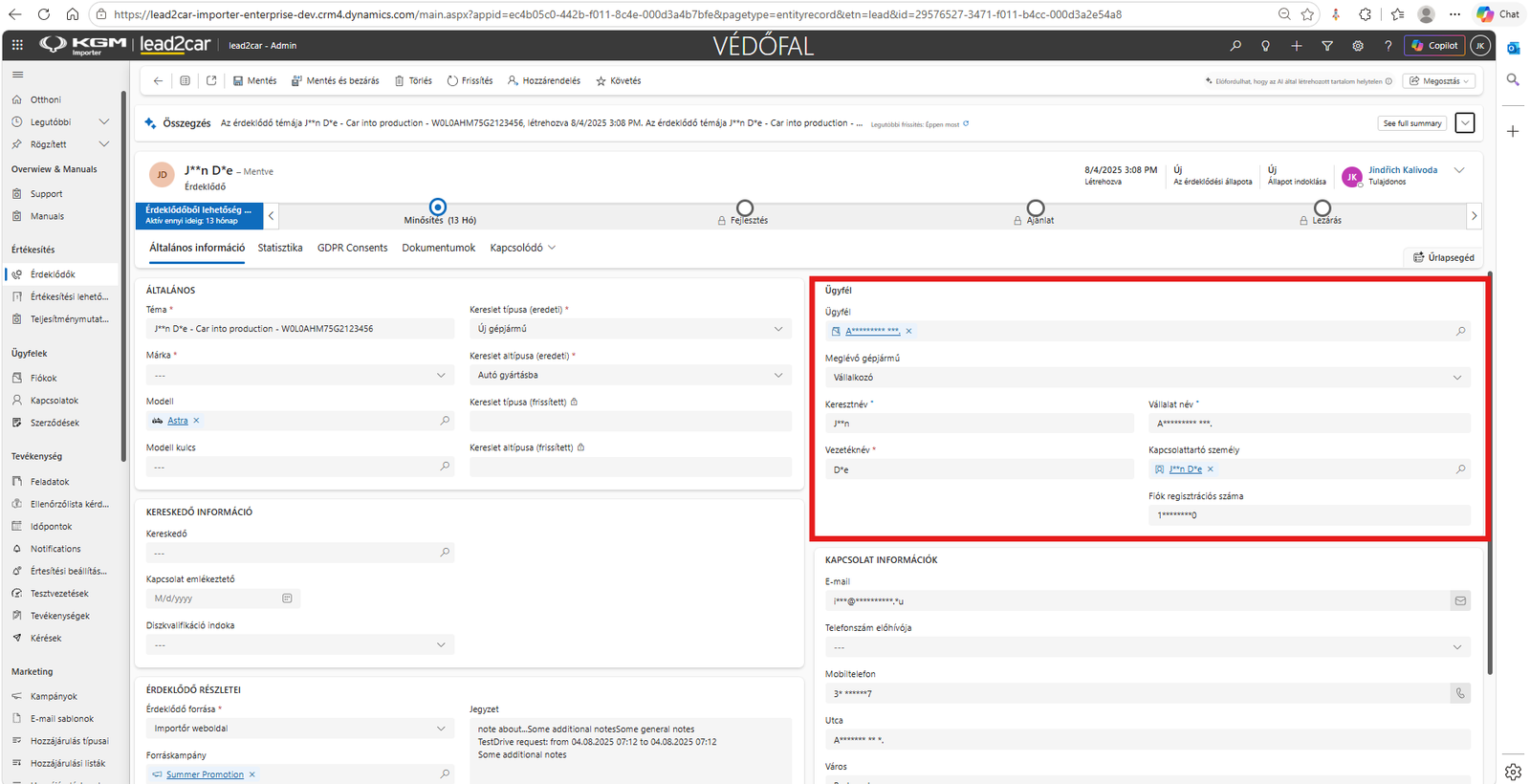Click the help question mark icon
Screen dimensions: 1530x784
tap(1388, 45)
